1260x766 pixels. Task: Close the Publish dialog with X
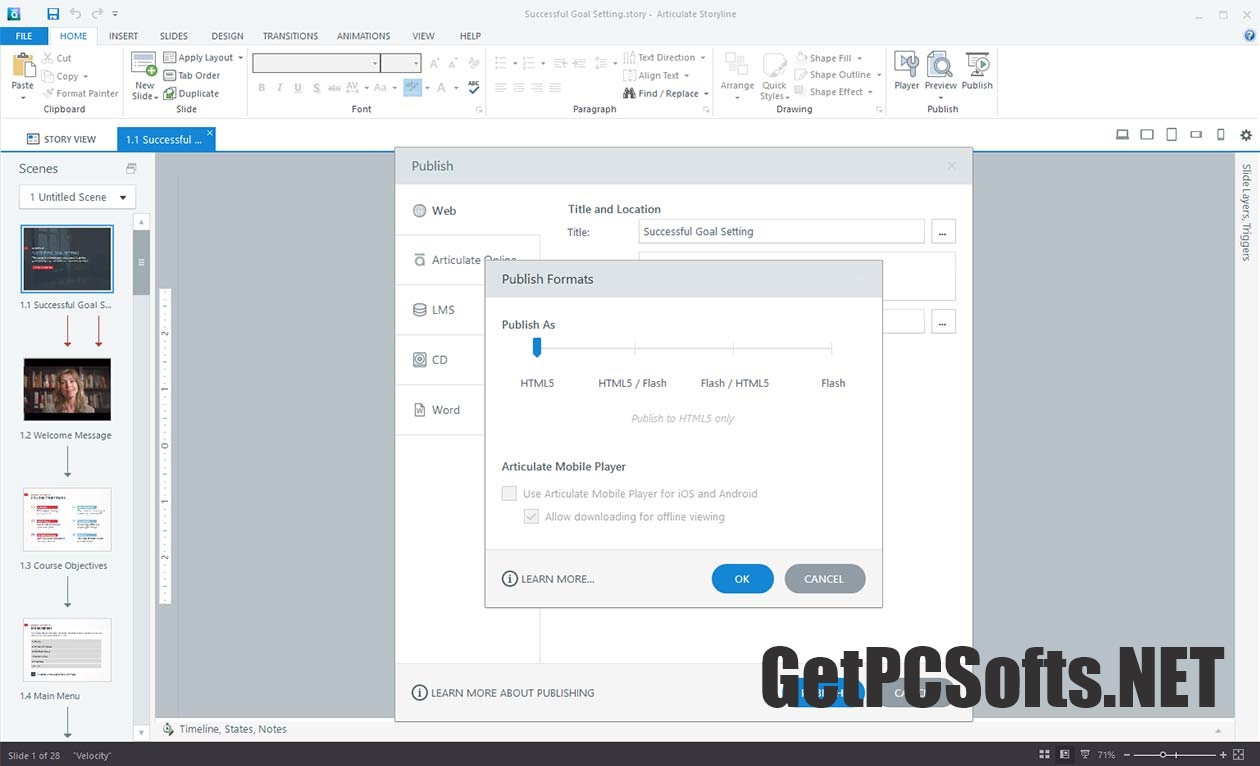pos(952,166)
